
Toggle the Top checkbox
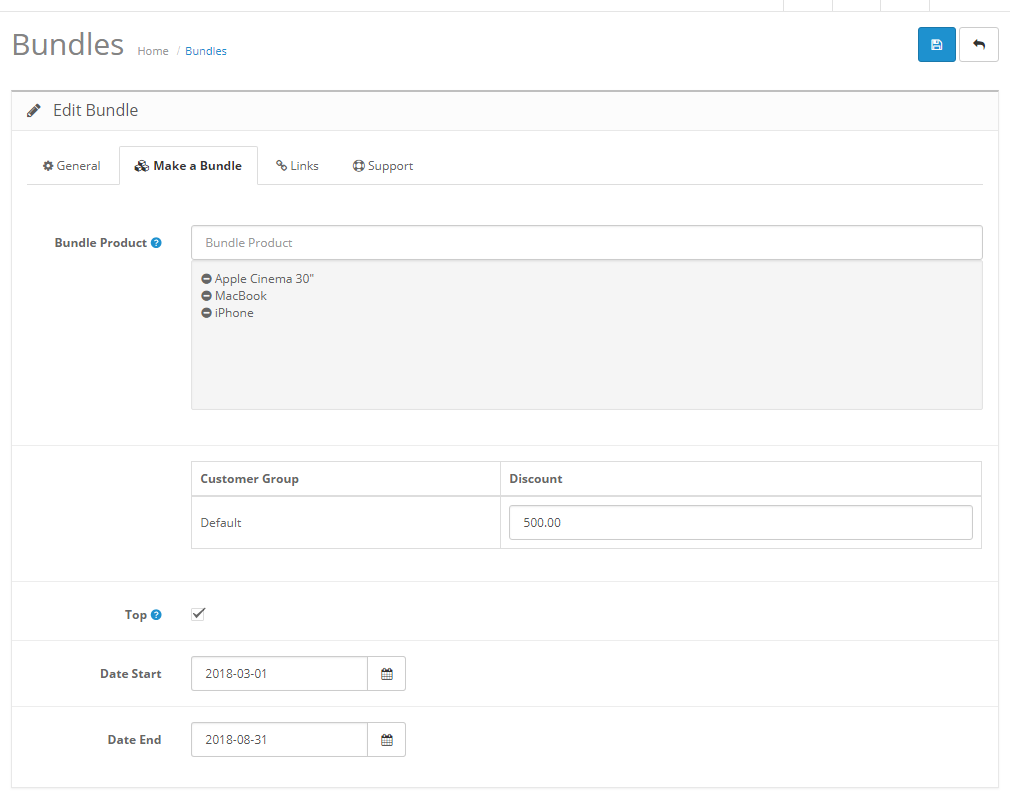click(198, 614)
